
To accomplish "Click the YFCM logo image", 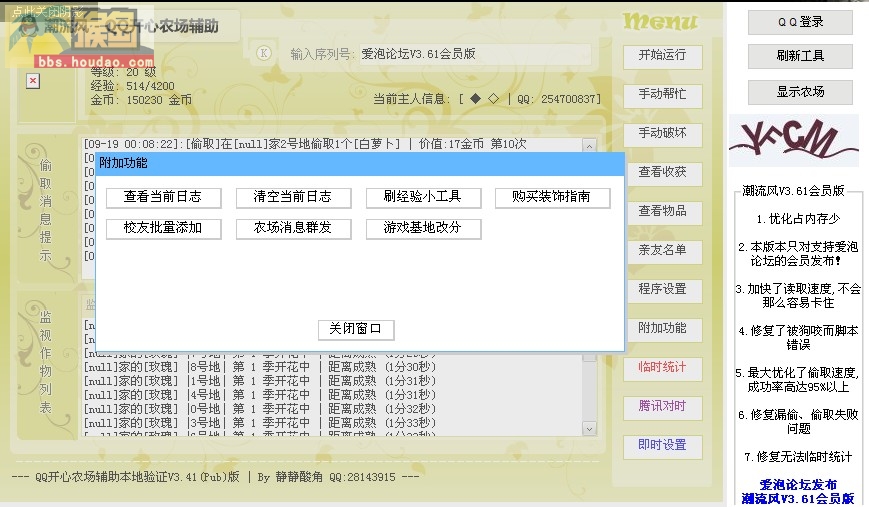I will 794,141.
